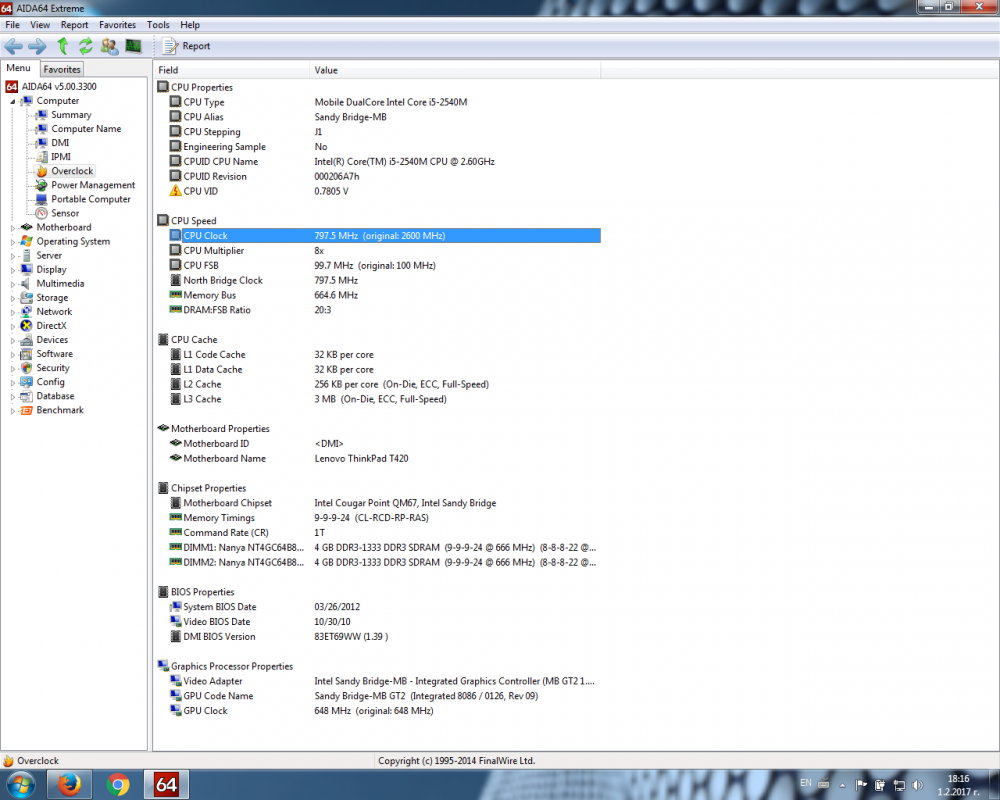Open the system monitor graph toolbar icon
Screen dimensions: 1000x800
(133, 46)
